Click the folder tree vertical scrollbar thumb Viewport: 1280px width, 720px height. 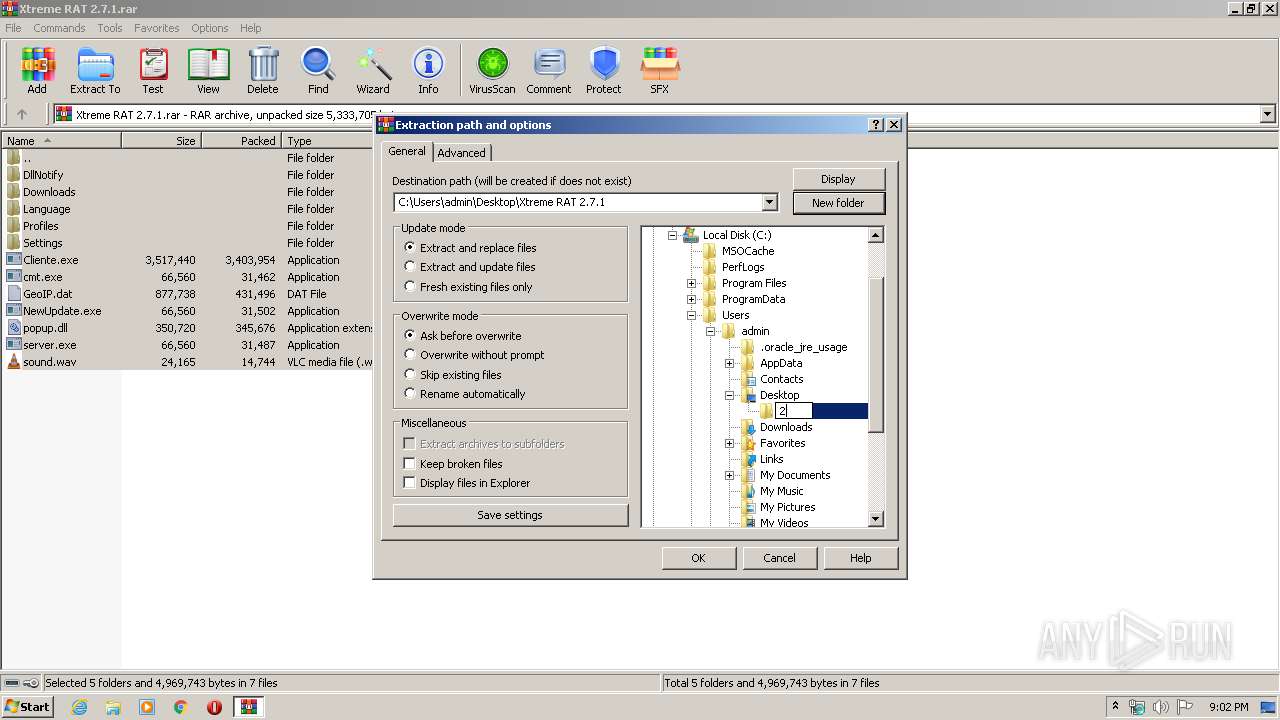coord(876,355)
